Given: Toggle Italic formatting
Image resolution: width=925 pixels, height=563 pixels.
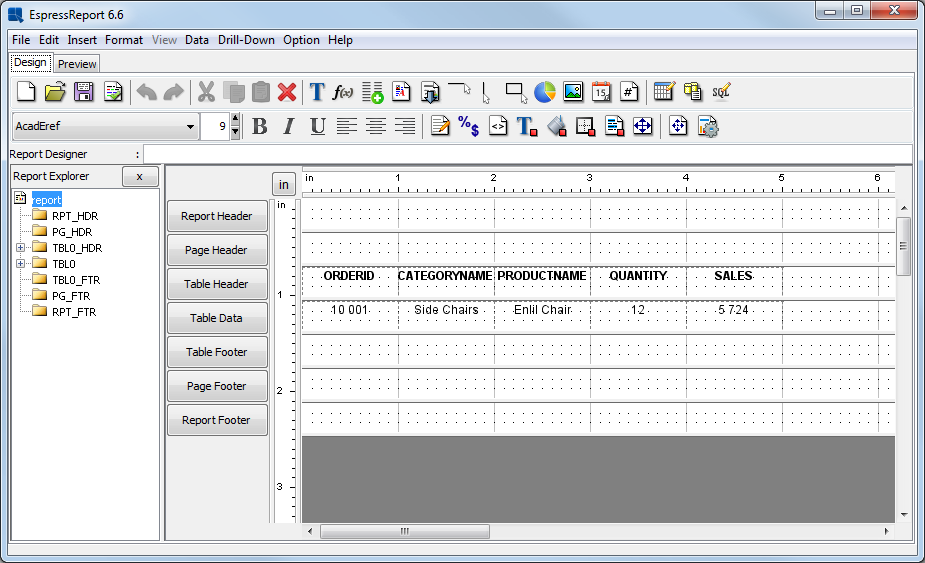Looking at the screenshot, I should coord(288,126).
